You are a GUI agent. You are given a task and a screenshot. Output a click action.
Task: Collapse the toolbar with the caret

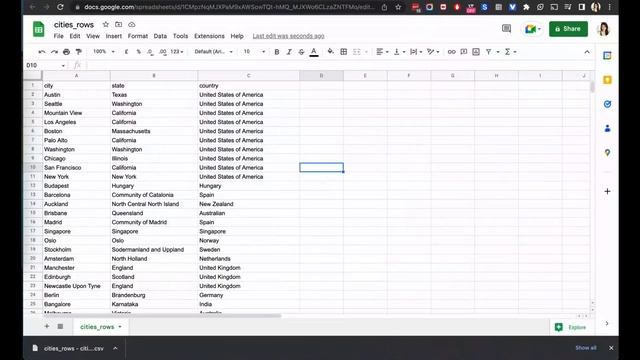point(587,52)
